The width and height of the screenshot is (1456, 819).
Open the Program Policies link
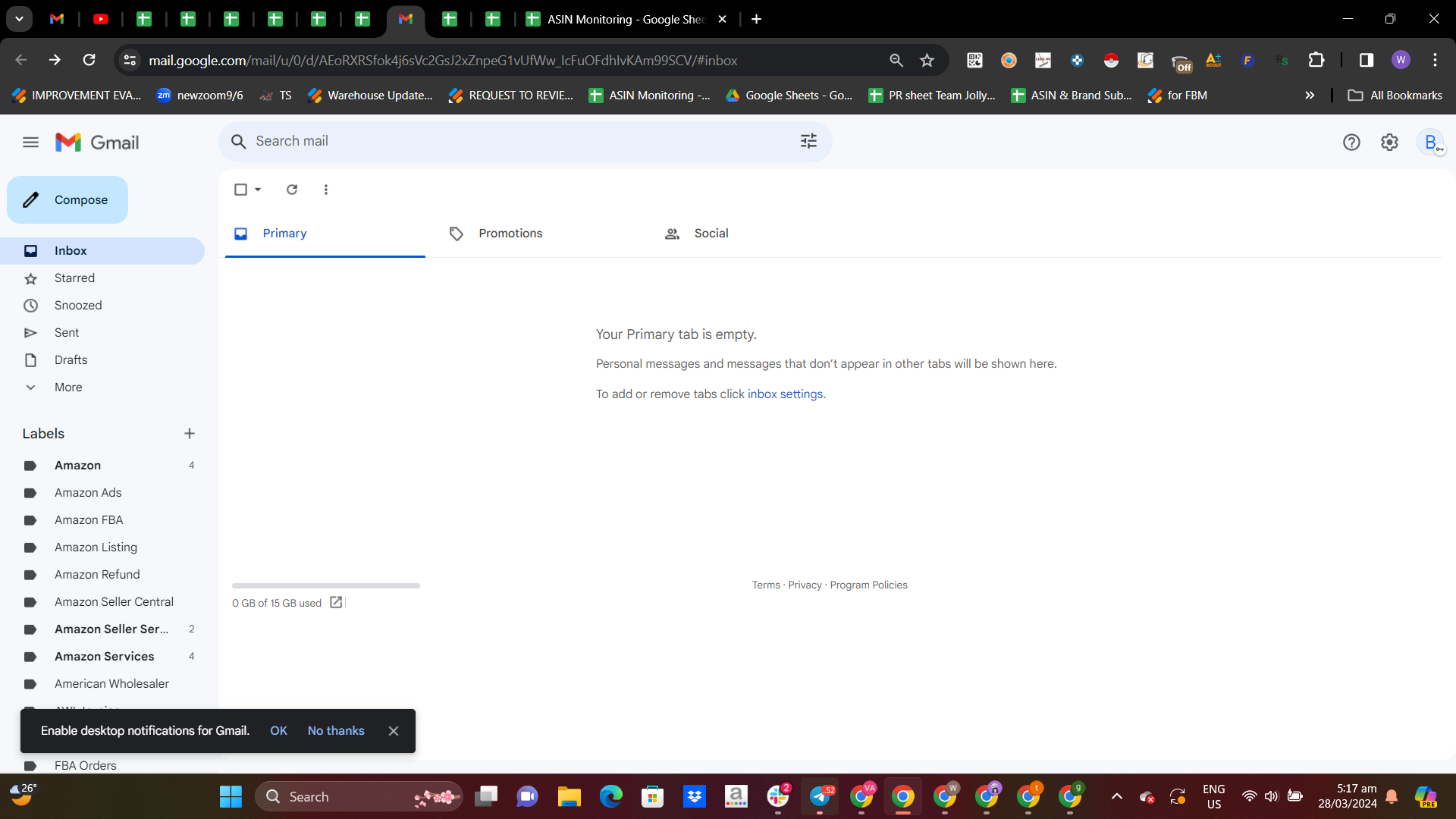tap(868, 585)
